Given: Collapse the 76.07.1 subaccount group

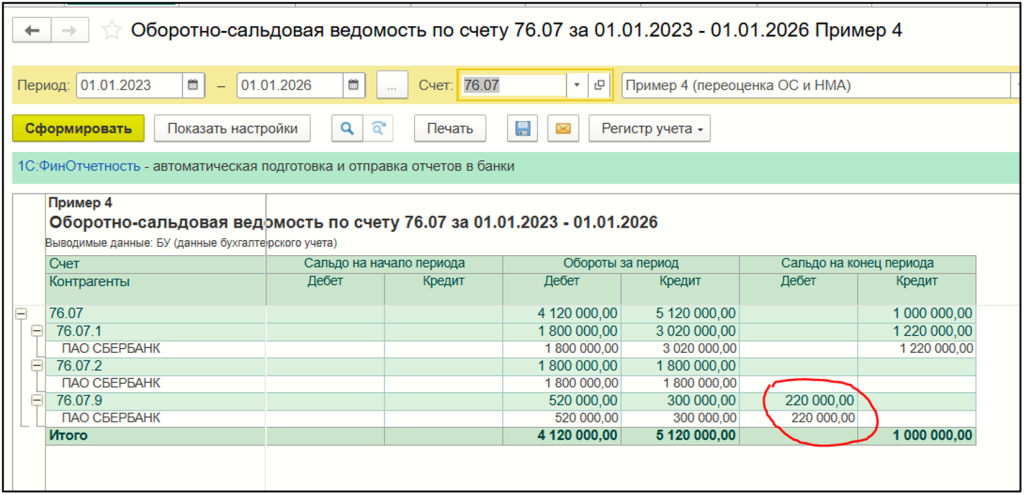Looking at the screenshot, I should [38, 331].
